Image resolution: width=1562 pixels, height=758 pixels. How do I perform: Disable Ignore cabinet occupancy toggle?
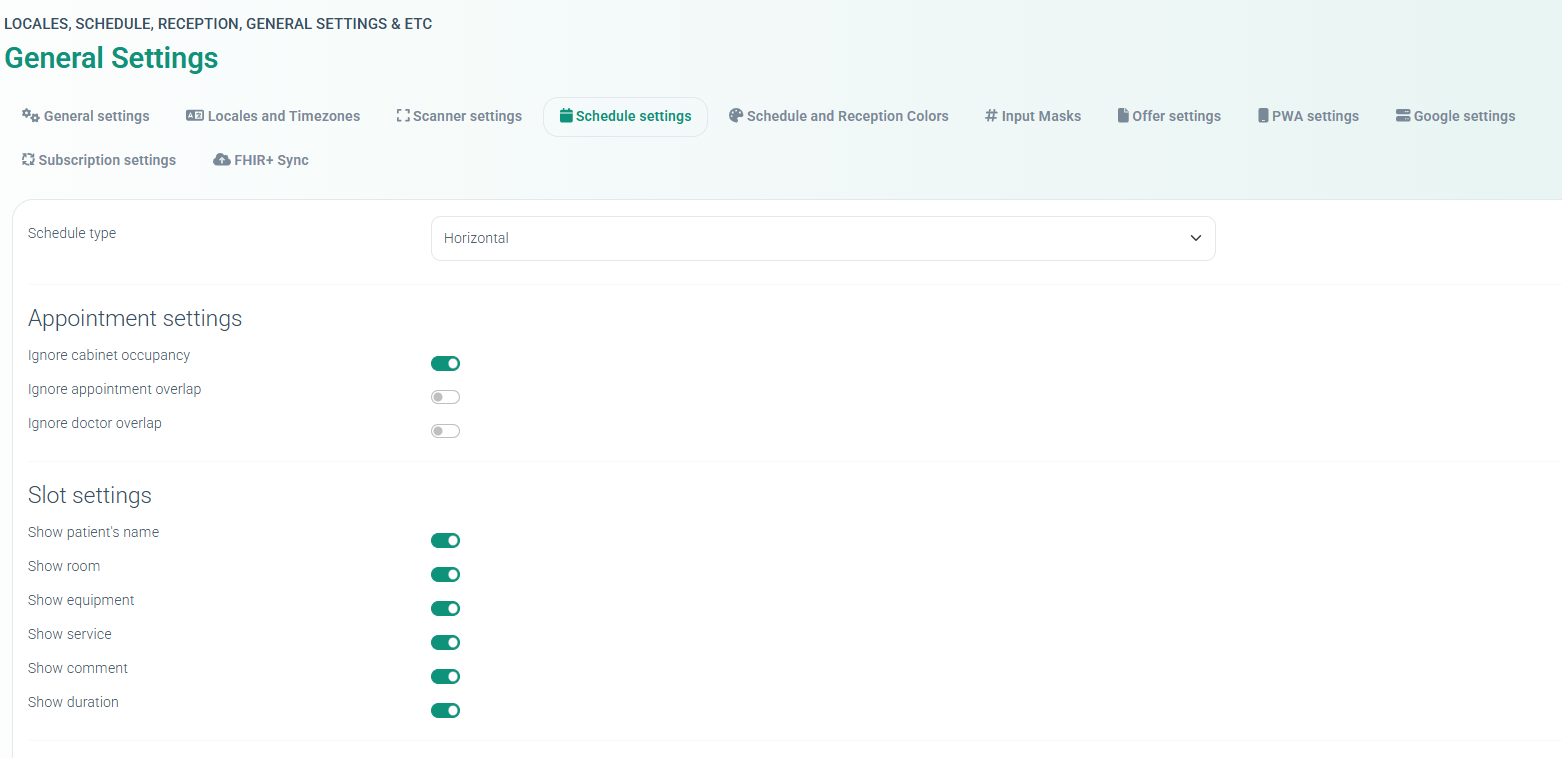pos(445,364)
